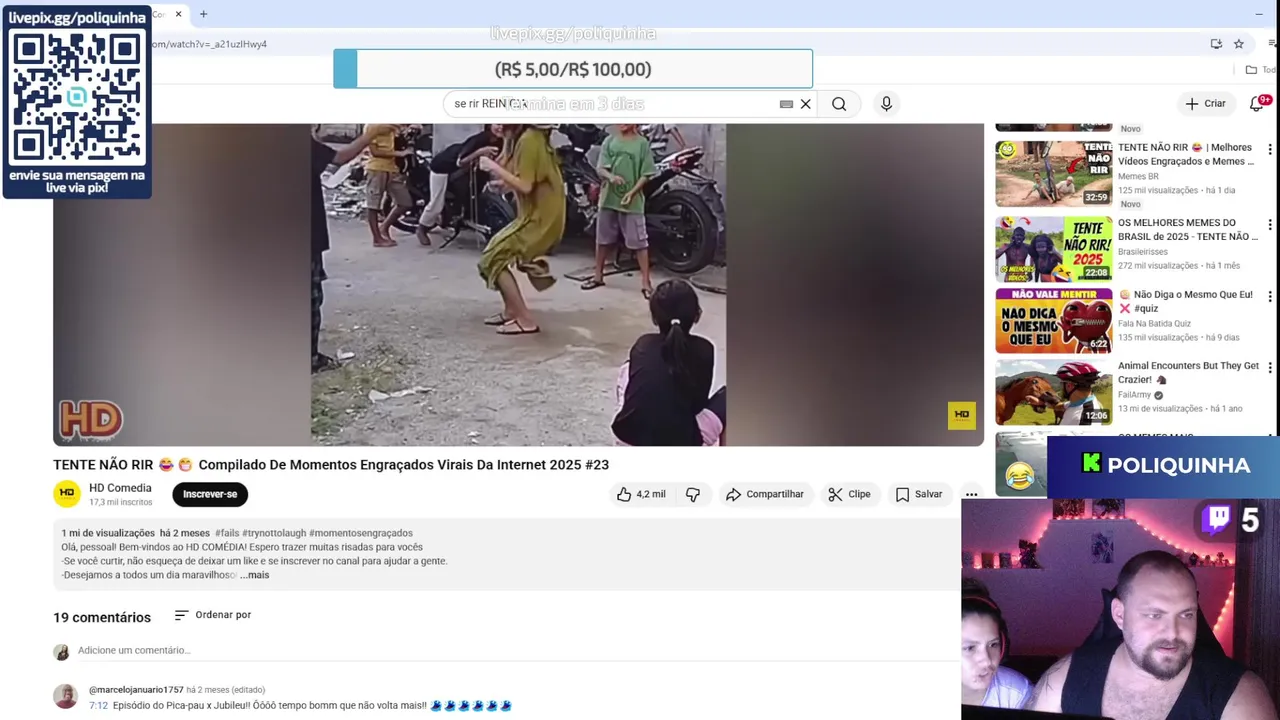Open HD Comedia channel avatar
The image size is (1280, 720).
click(x=67, y=493)
